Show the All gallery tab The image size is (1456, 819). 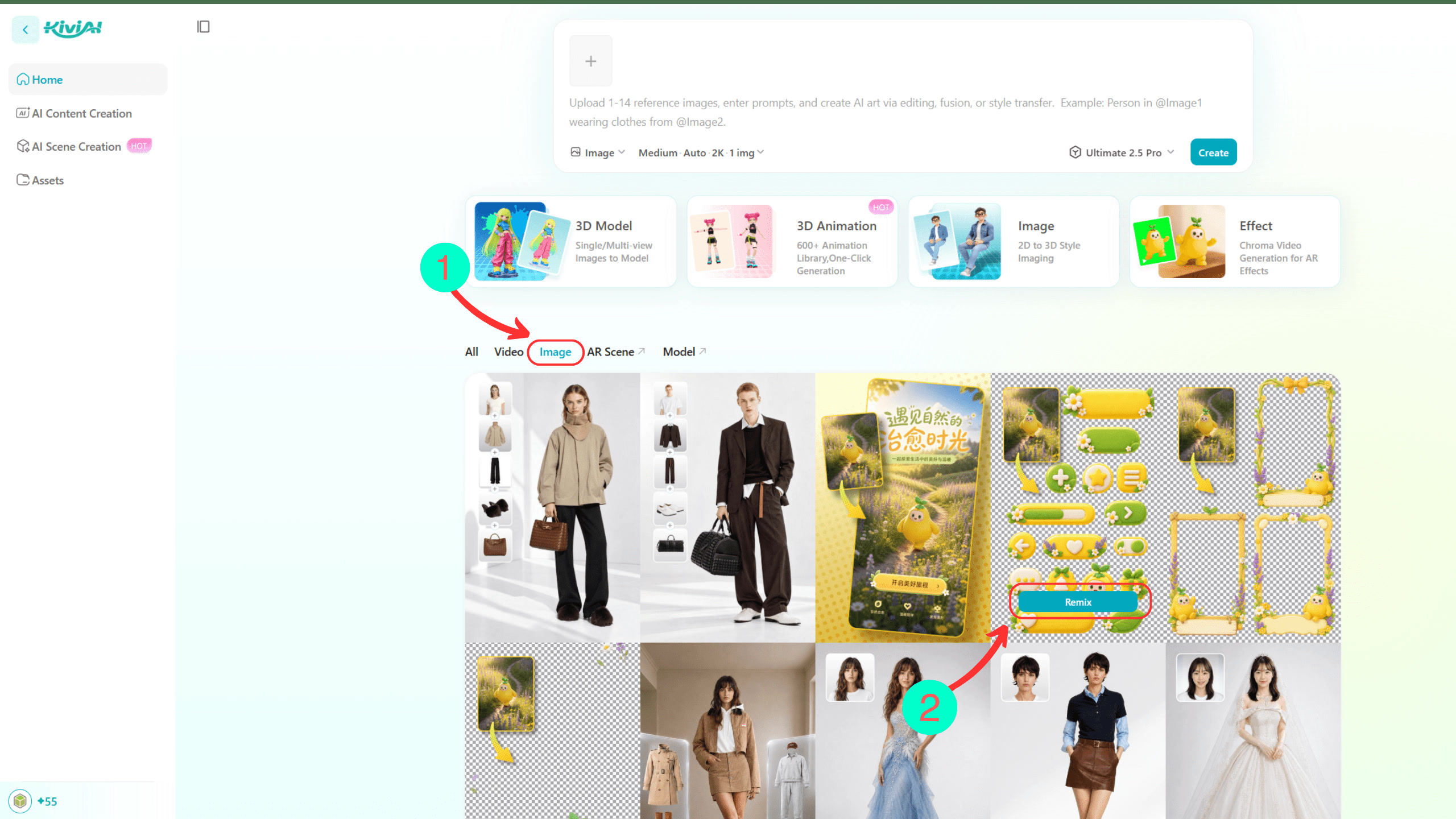[471, 351]
